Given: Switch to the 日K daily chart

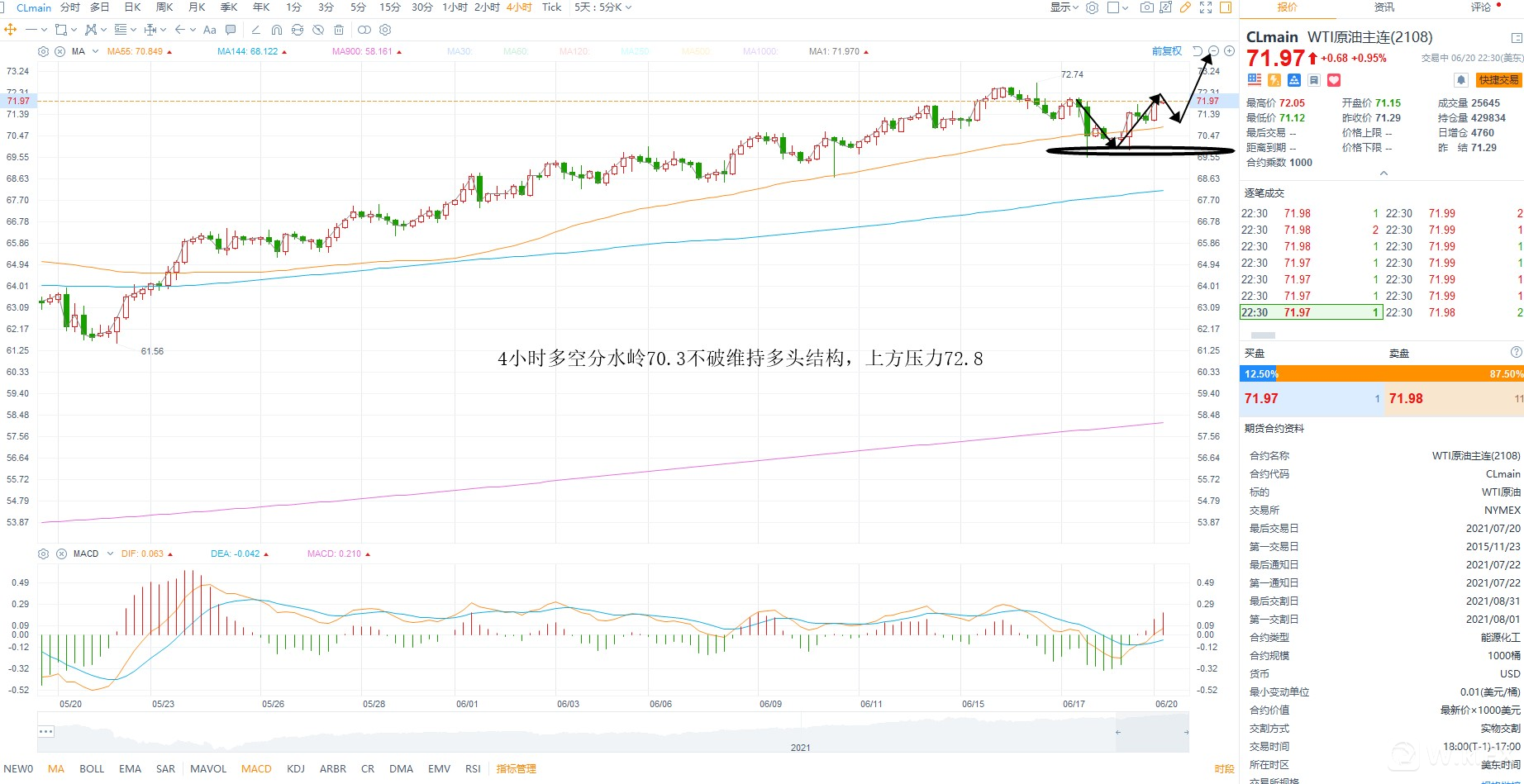Looking at the screenshot, I should tap(132, 7).
